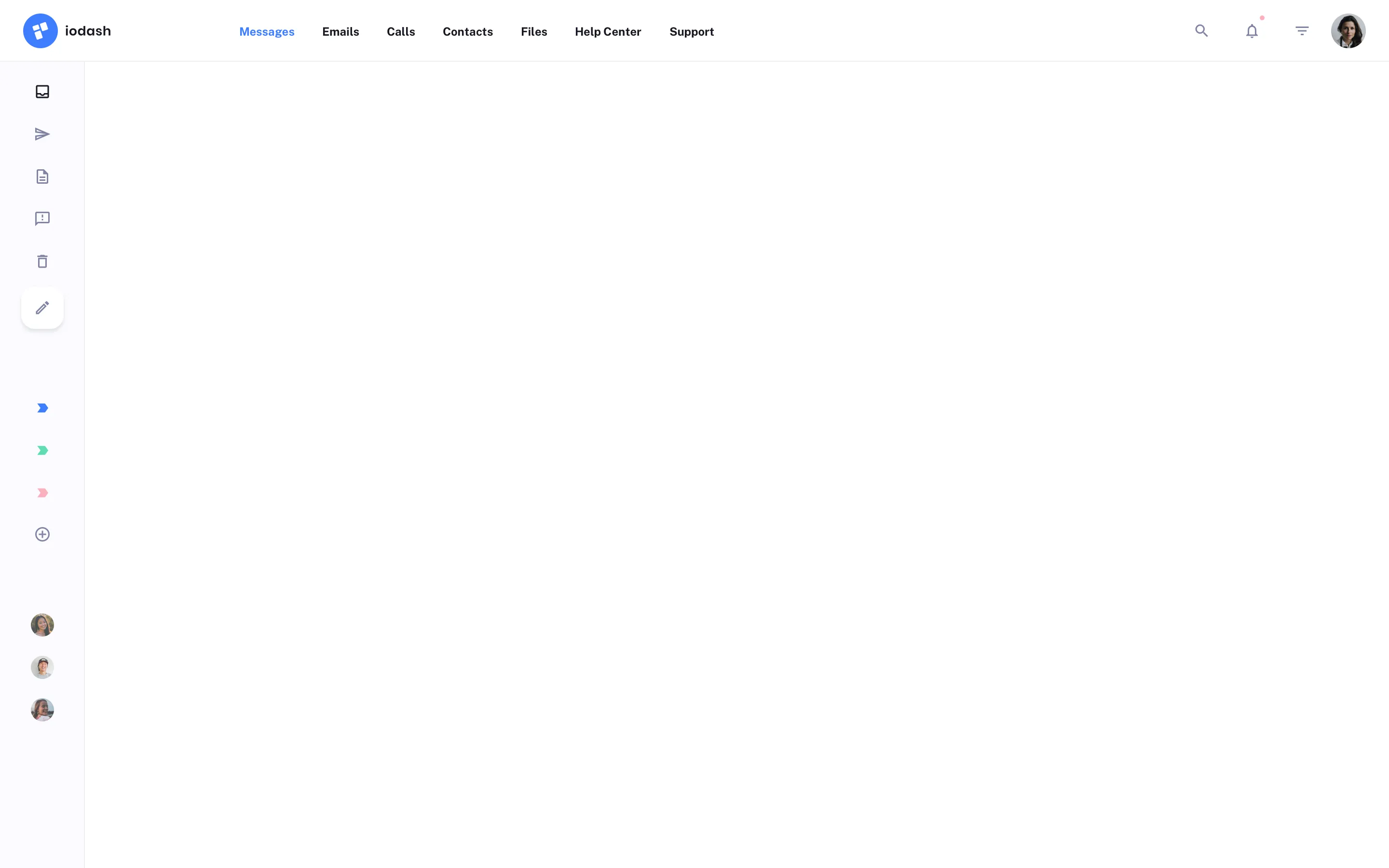Image resolution: width=1389 pixels, height=868 pixels.
Task: Add a new label with the plus icon
Action: pyautogui.click(x=42, y=534)
